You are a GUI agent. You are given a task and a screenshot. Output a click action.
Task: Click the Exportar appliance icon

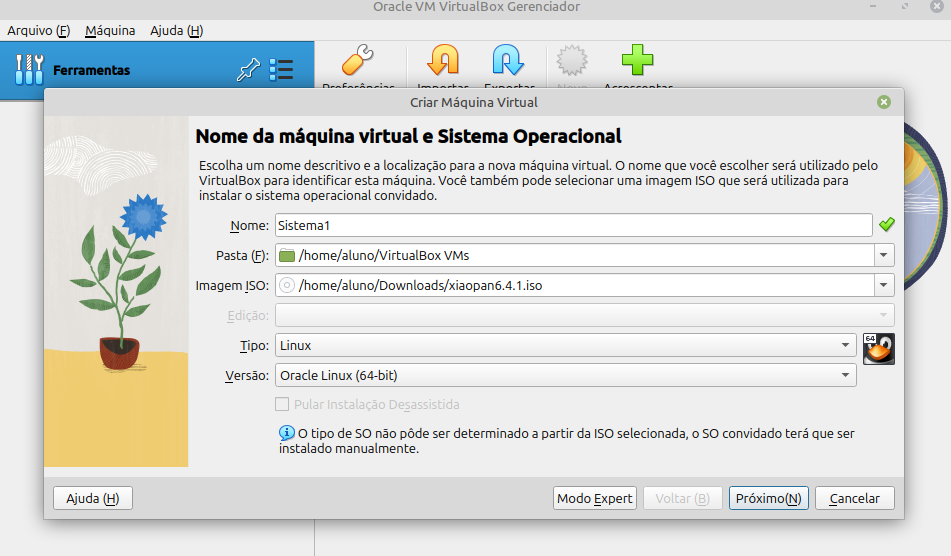(508, 62)
